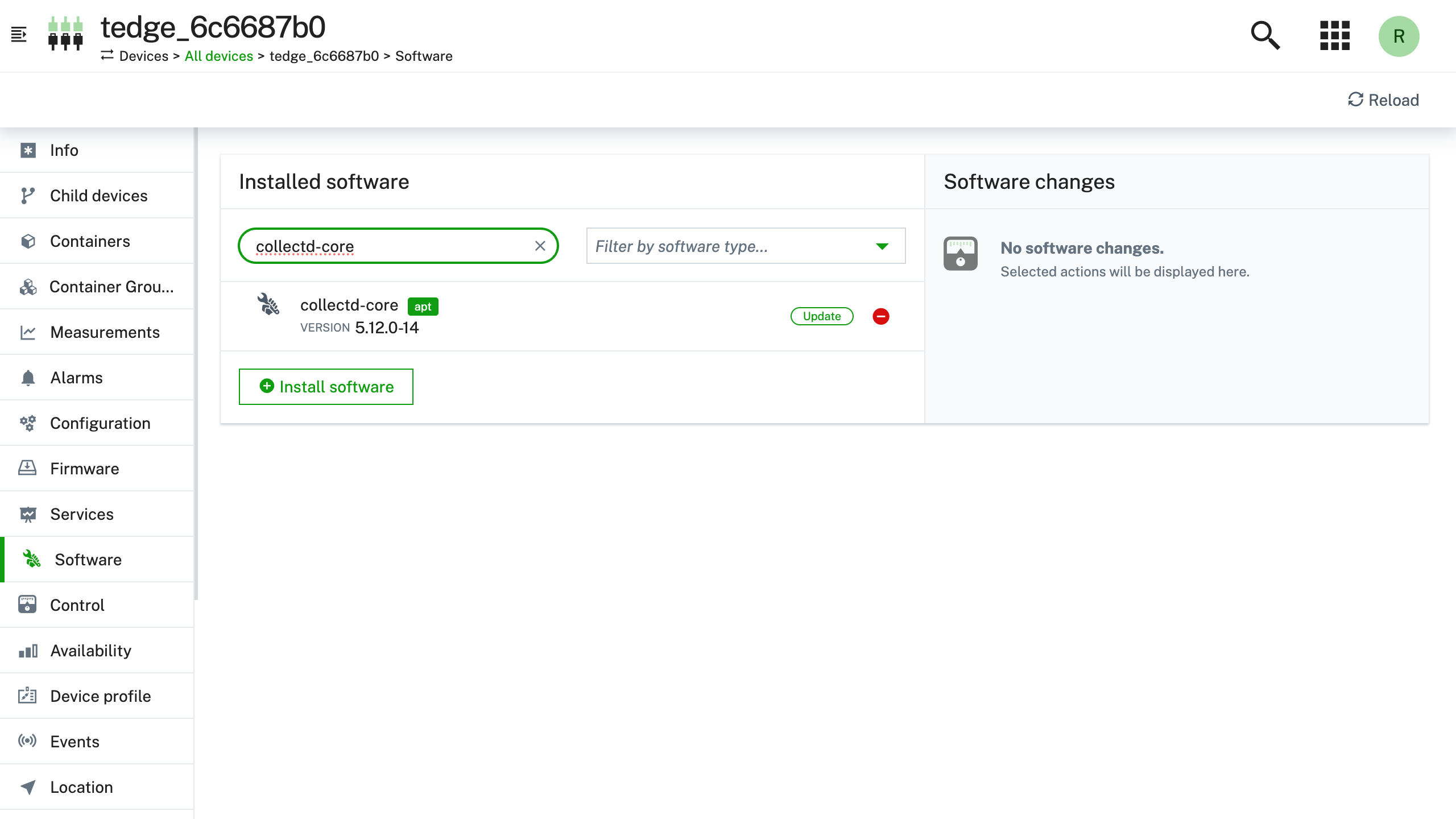
Task: Click the Devices breadcrumb text
Action: (144, 56)
